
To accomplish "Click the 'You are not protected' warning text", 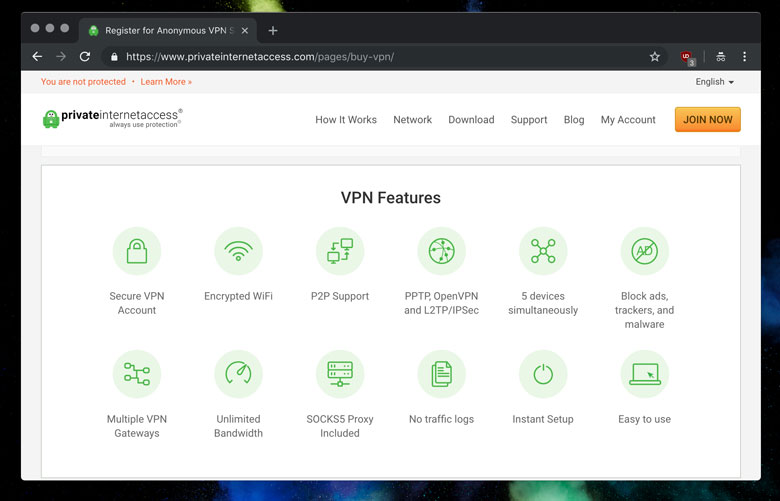I will click(83, 82).
